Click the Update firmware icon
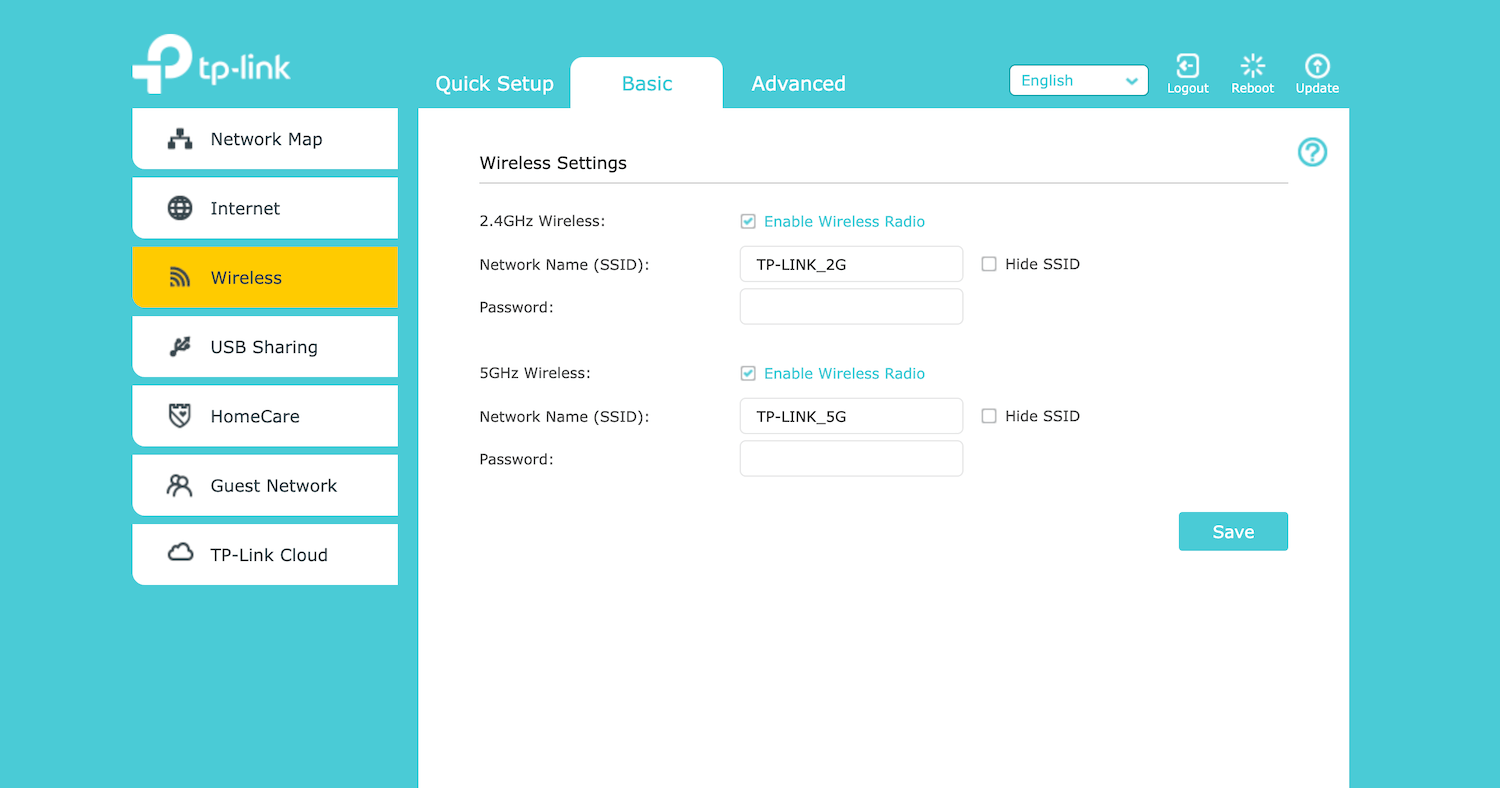Screen dimensions: 1500x788 tap(1317, 67)
